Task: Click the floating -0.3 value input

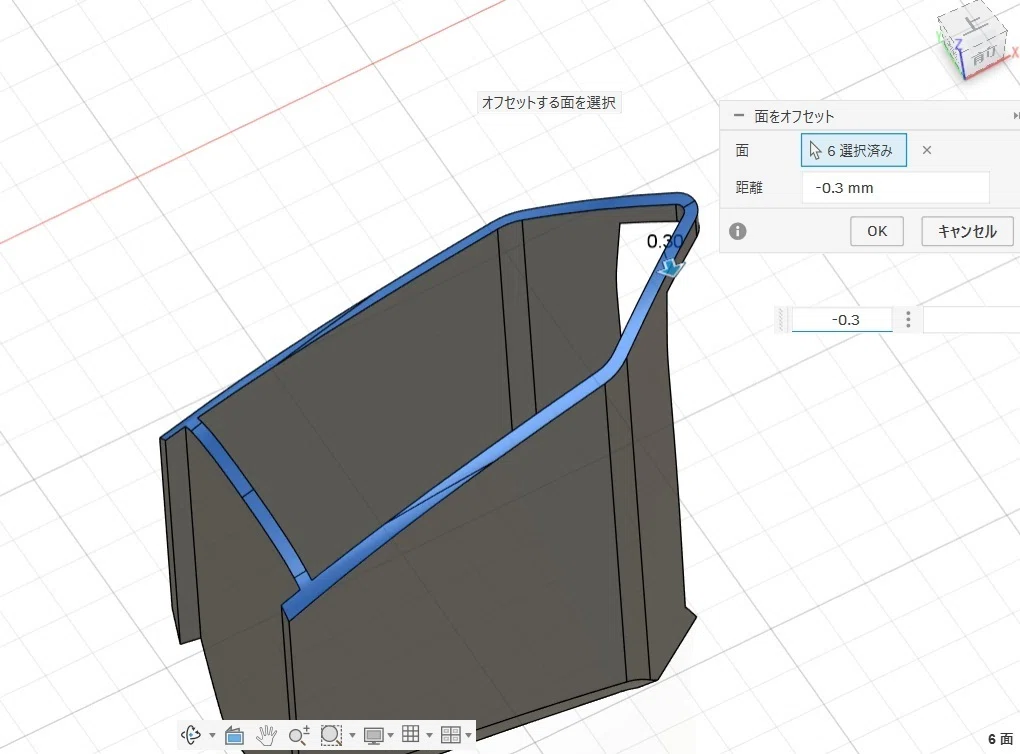Action: click(x=842, y=319)
